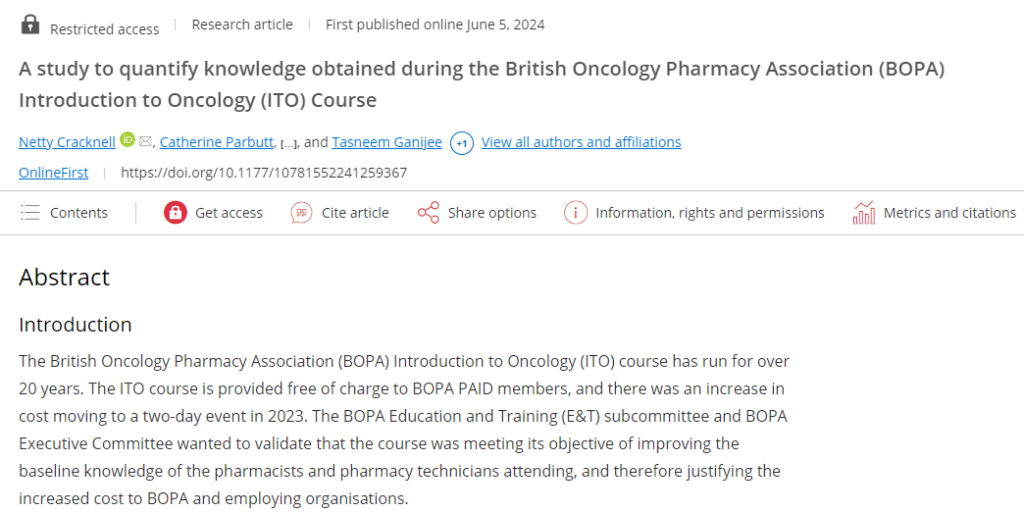View all authors and affiliations
Screen dimensions: 1024x513
[581, 142]
